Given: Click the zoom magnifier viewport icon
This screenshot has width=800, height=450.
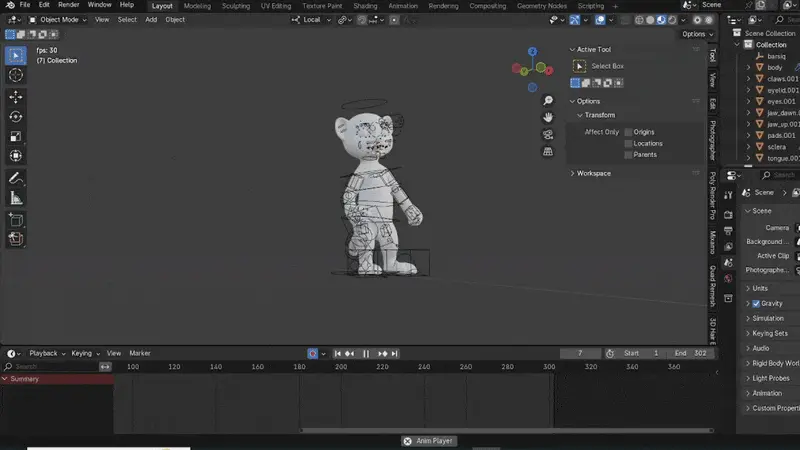Looking at the screenshot, I should tap(548, 101).
